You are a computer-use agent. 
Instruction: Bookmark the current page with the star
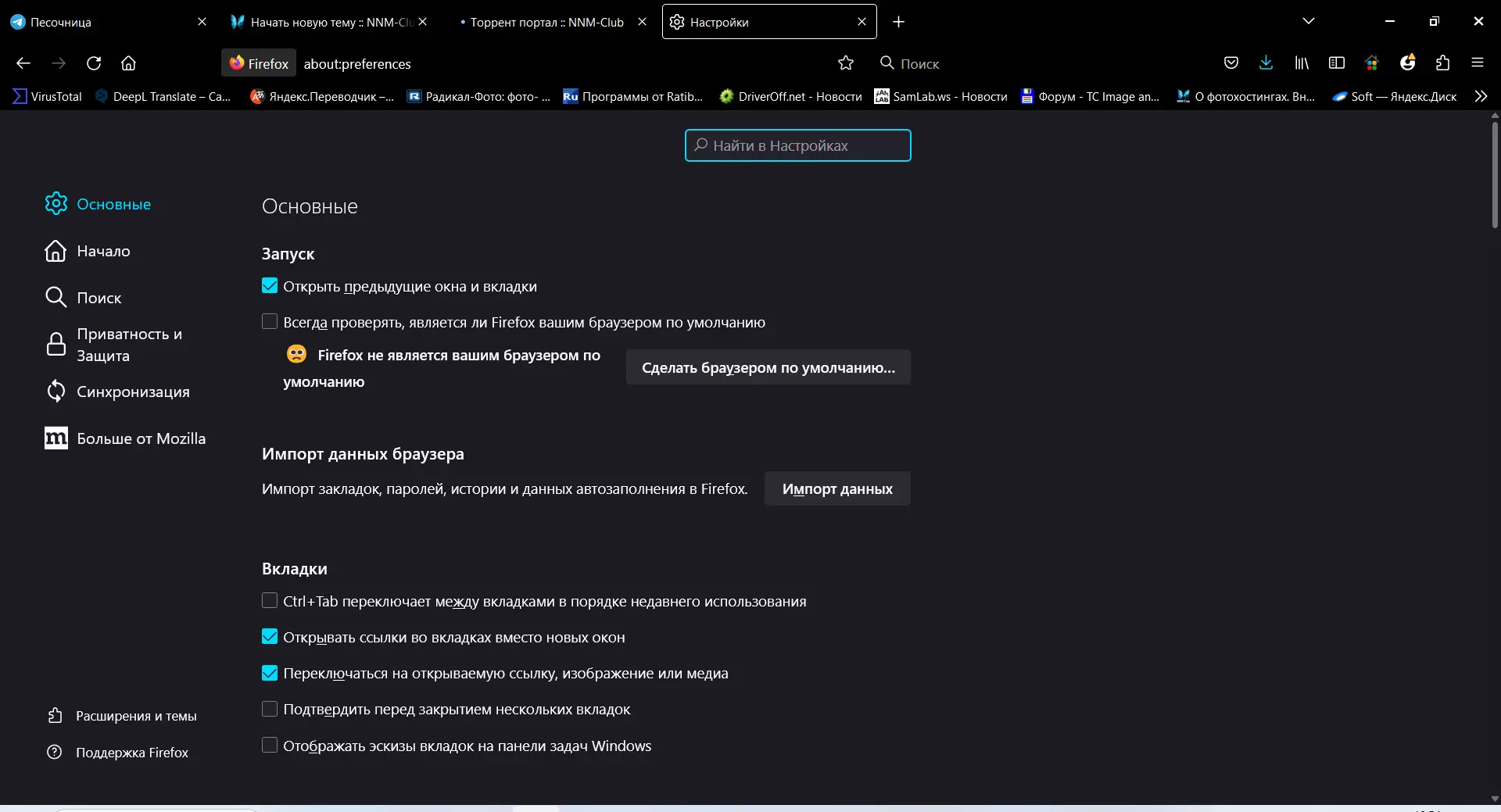[847, 63]
